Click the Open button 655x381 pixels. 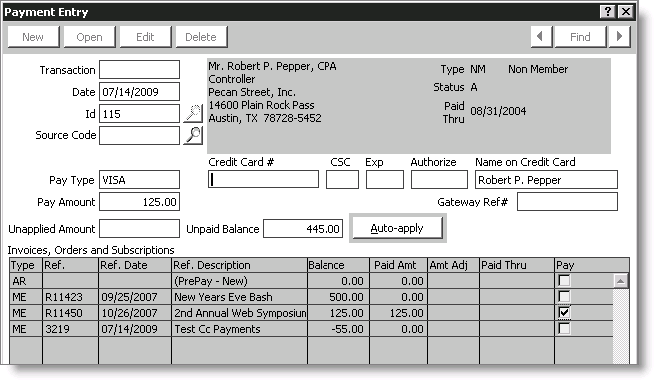tap(89, 37)
